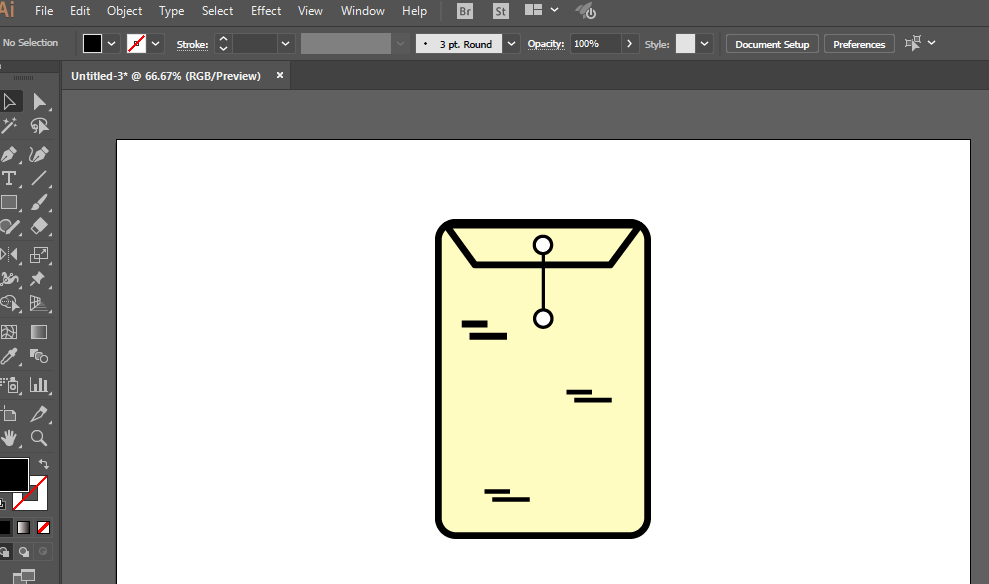
Task: Select the Direct Selection tool
Action: tap(39, 101)
